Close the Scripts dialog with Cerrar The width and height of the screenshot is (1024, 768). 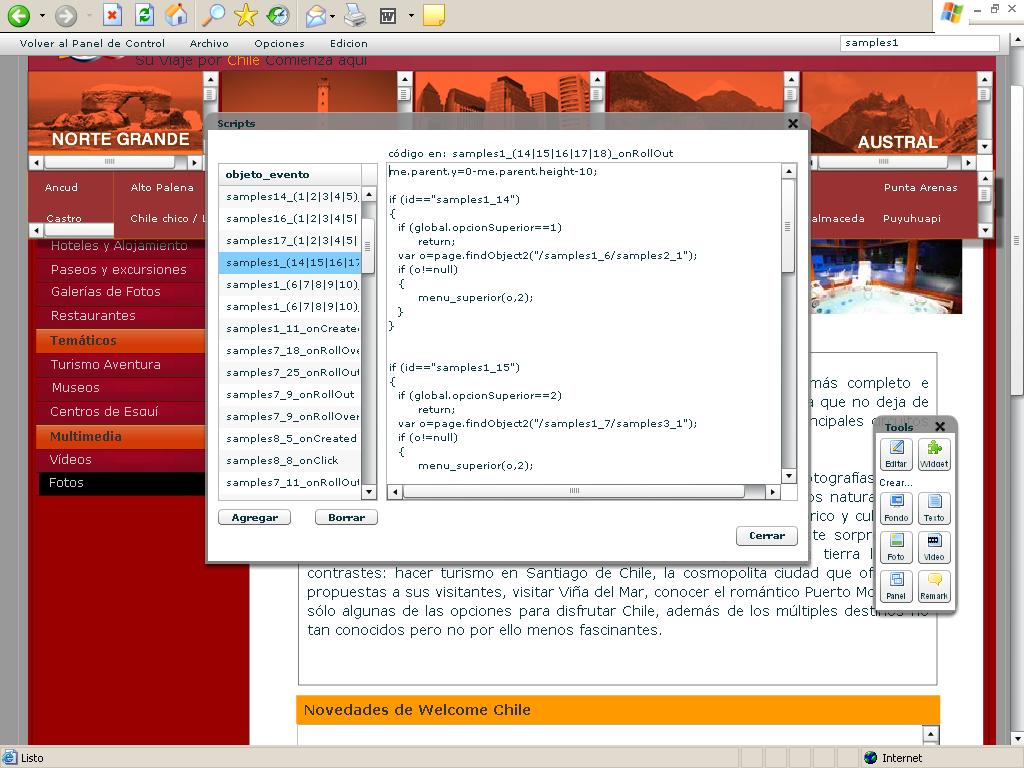(766, 536)
